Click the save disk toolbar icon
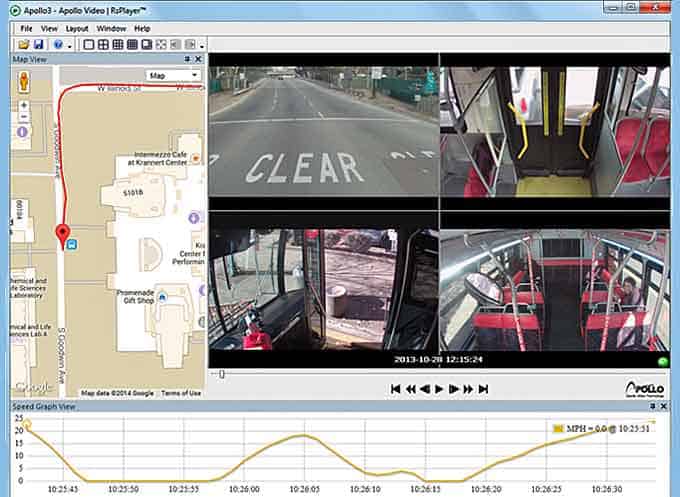The height and width of the screenshot is (497, 680). point(38,45)
